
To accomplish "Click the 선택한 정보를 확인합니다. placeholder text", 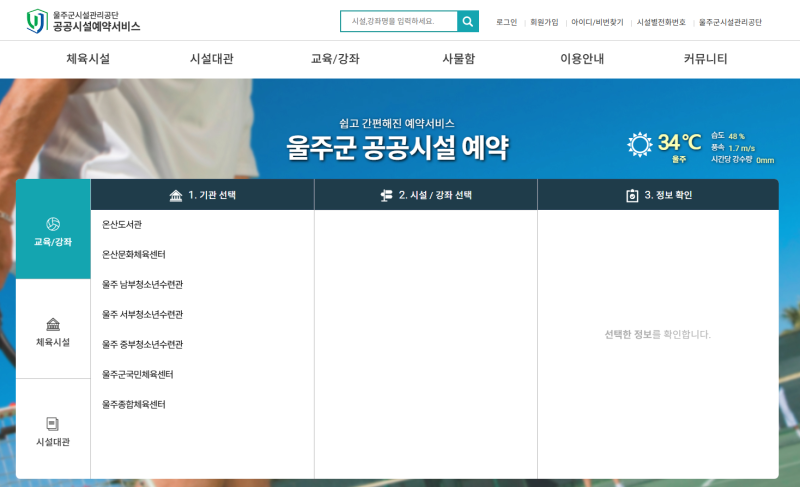I will coord(658,335).
